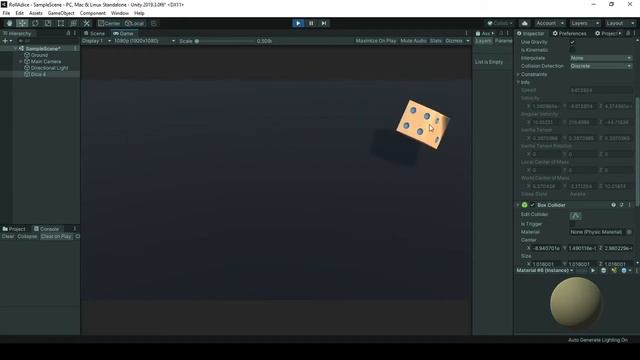
Task: Switch to the Preferences tab
Action: point(569,33)
